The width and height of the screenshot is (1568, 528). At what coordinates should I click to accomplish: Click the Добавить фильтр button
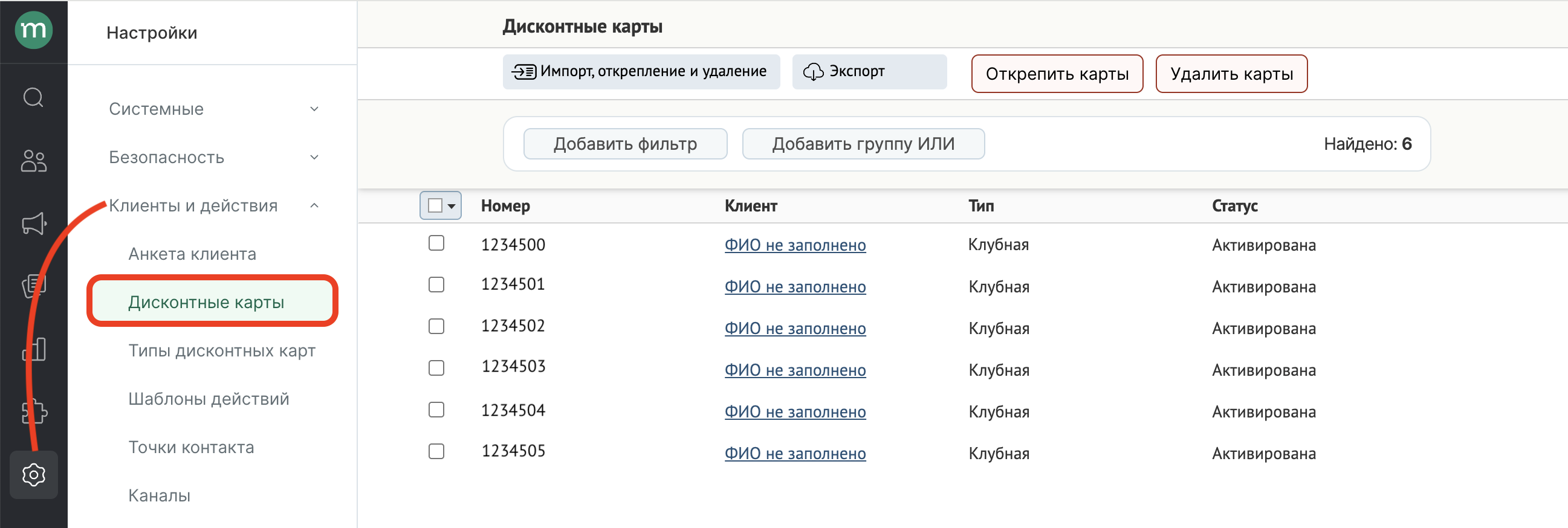tap(625, 144)
